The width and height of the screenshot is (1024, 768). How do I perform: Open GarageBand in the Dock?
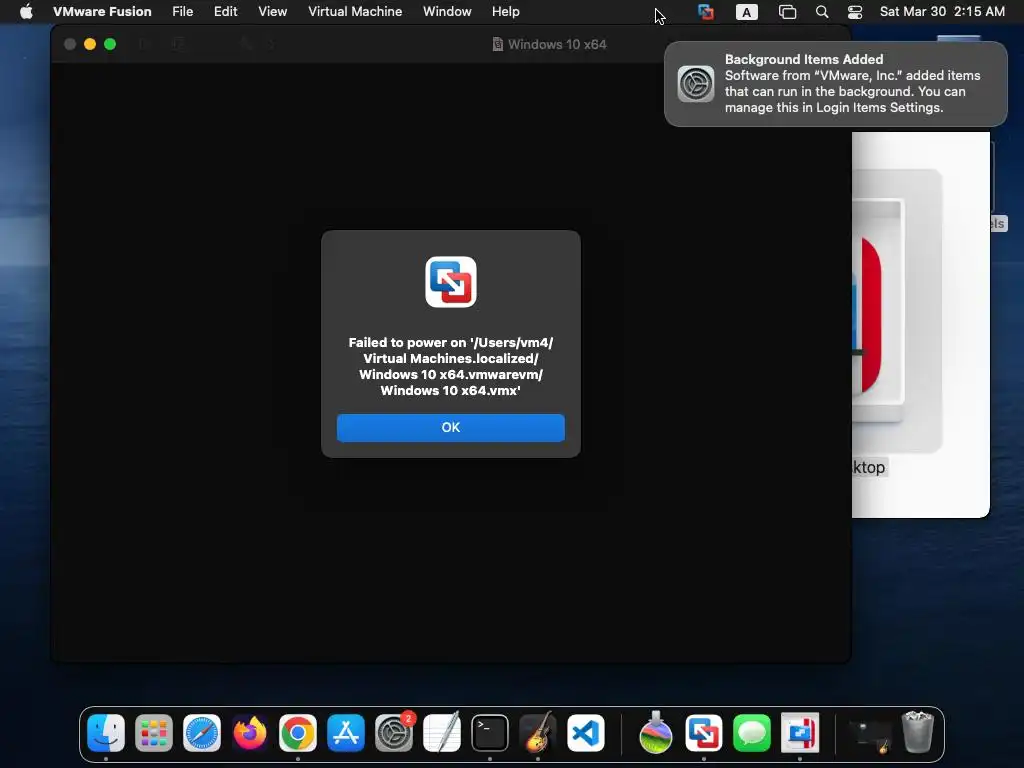537,733
